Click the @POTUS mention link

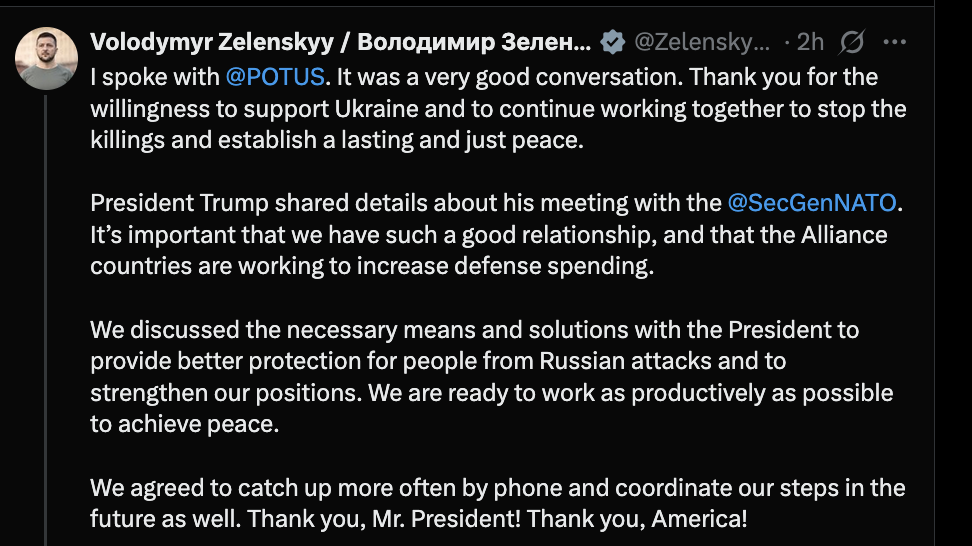coord(276,77)
